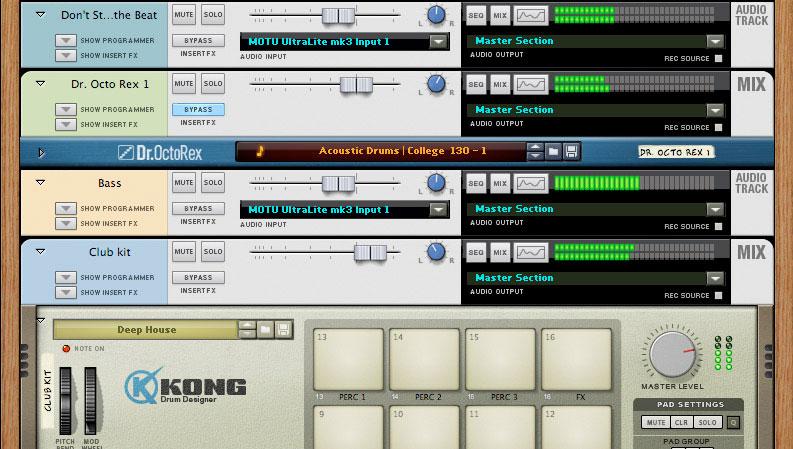Toggle Bypass insert FX on Dr. Octo Rex 1
This screenshot has width=793, height=449.
198,109
